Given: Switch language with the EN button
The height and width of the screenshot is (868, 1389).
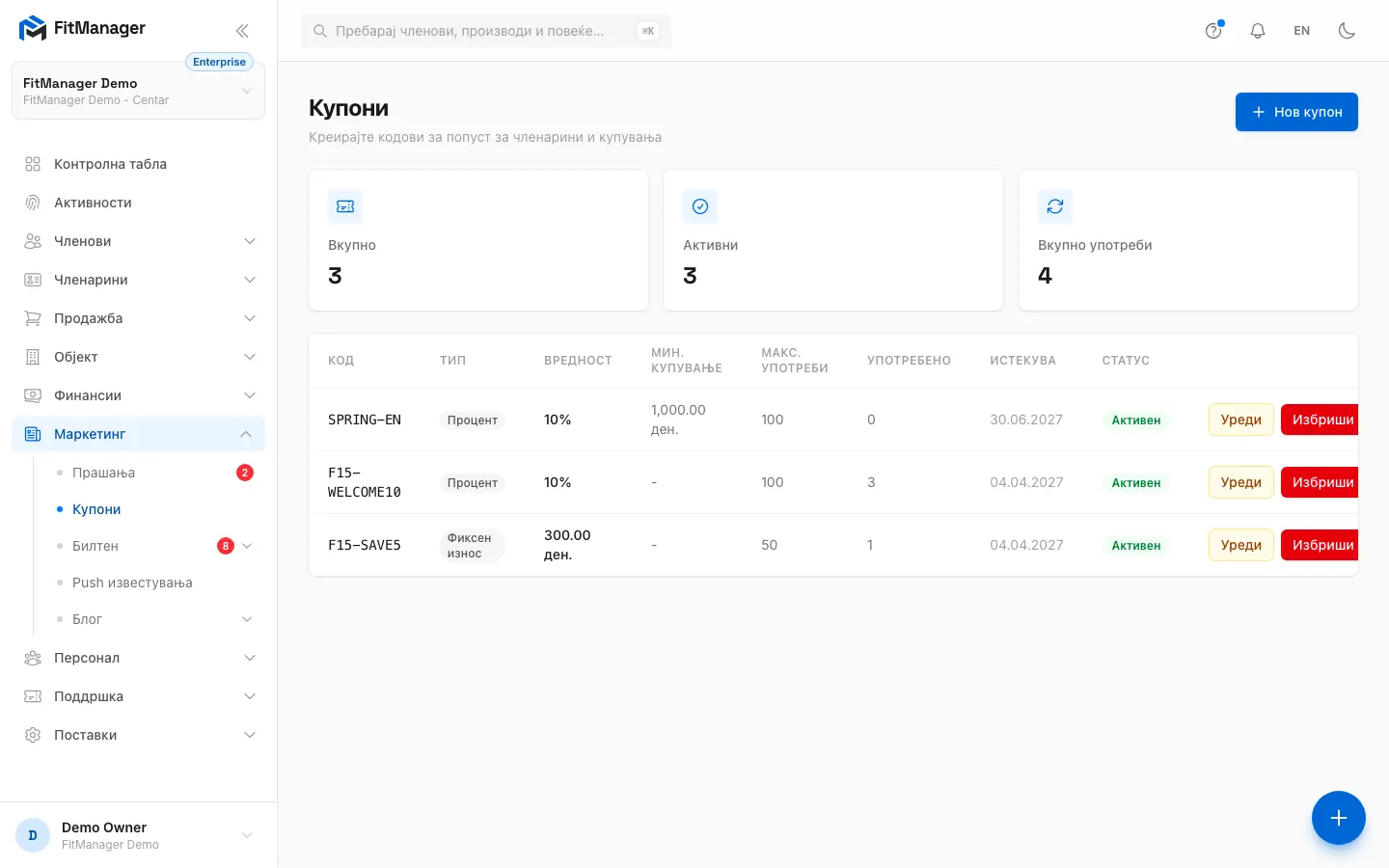Looking at the screenshot, I should (x=1302, y=31).
